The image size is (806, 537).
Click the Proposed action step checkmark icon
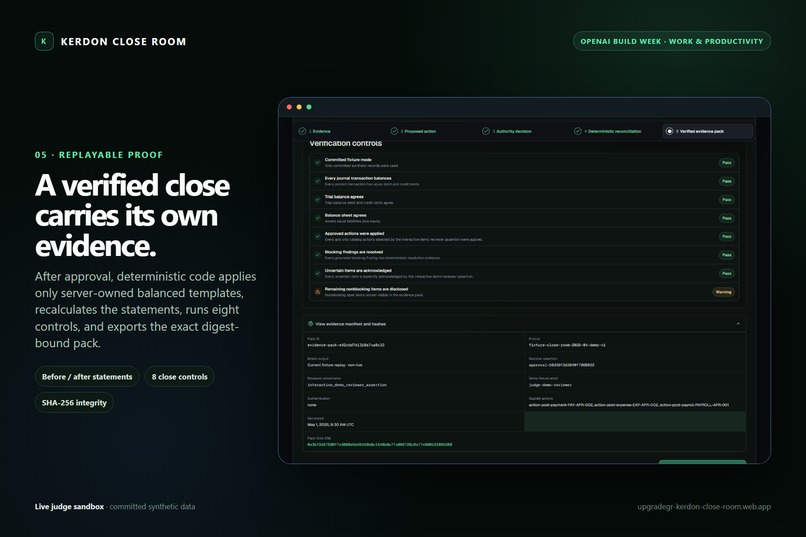click(x=394, y=131)
